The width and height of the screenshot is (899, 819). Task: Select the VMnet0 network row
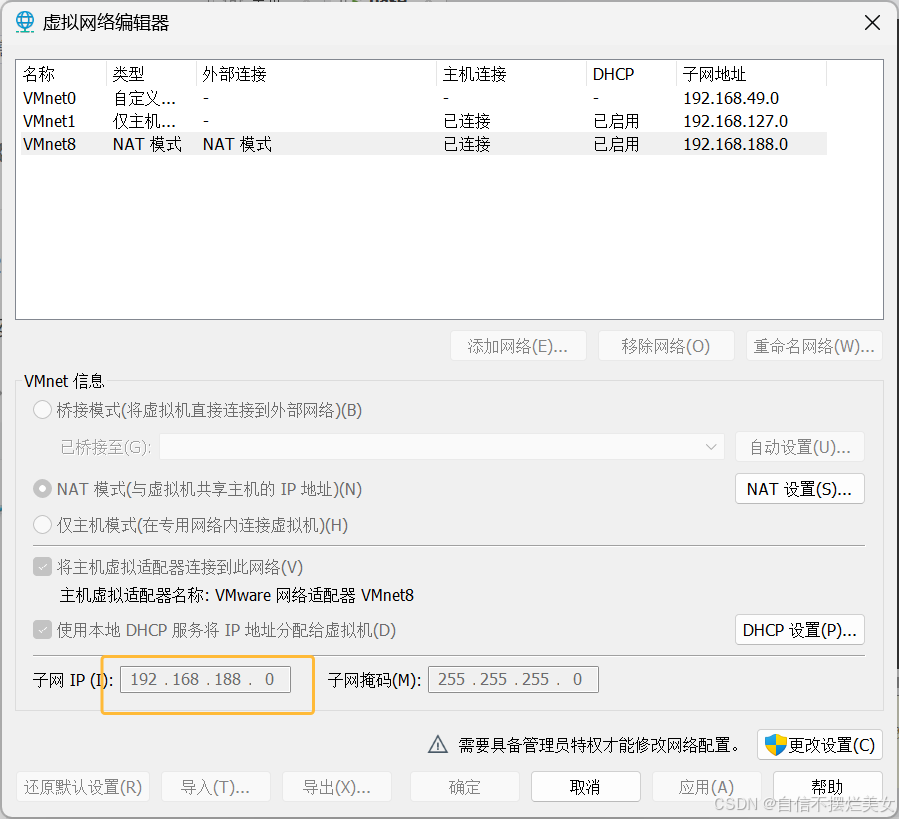click(424, 98)
